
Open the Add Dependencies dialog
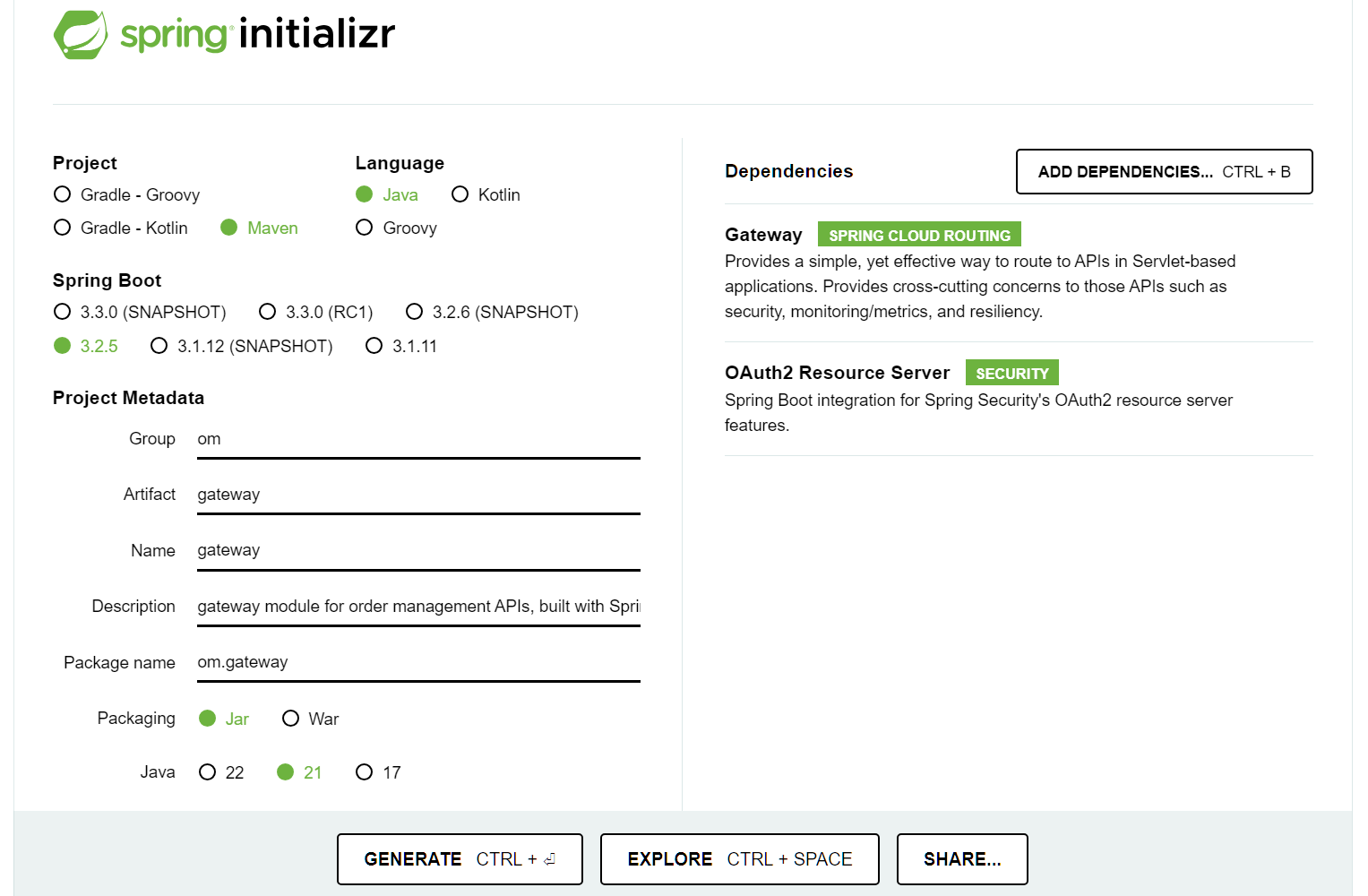coord(1164,171)
